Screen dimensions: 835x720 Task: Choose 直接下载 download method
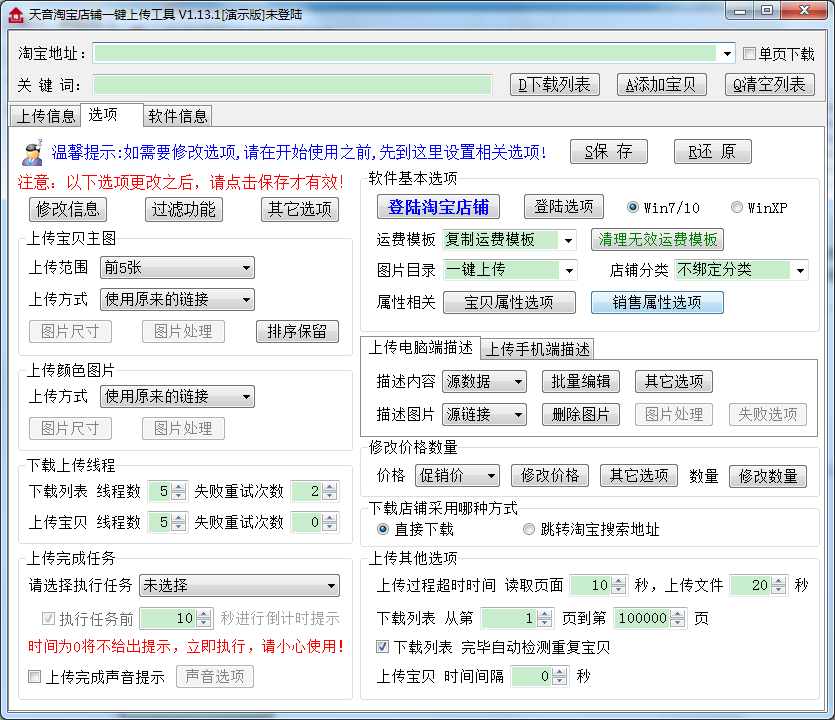[x=382, y=529]
